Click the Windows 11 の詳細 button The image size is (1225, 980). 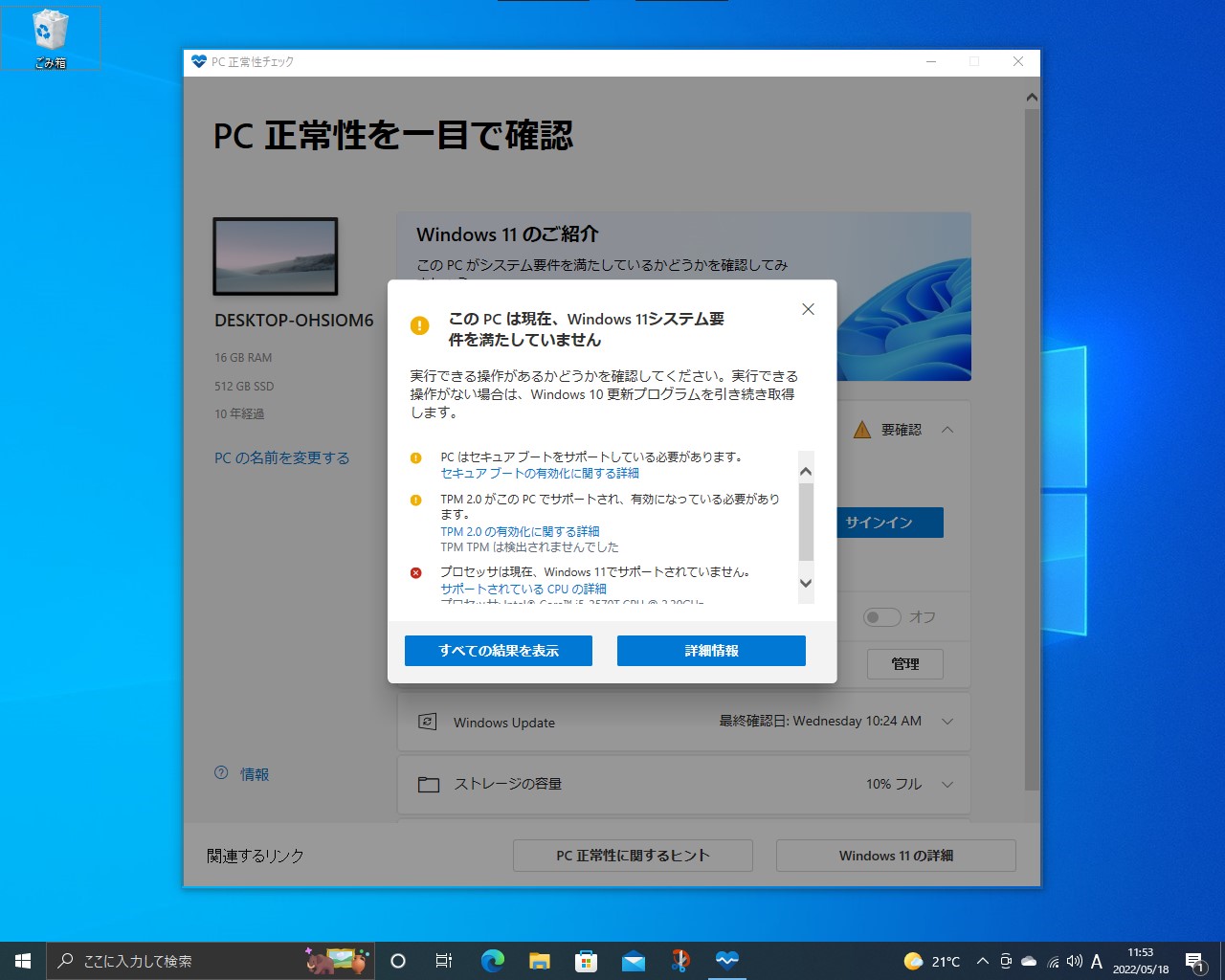click(896, 855)
